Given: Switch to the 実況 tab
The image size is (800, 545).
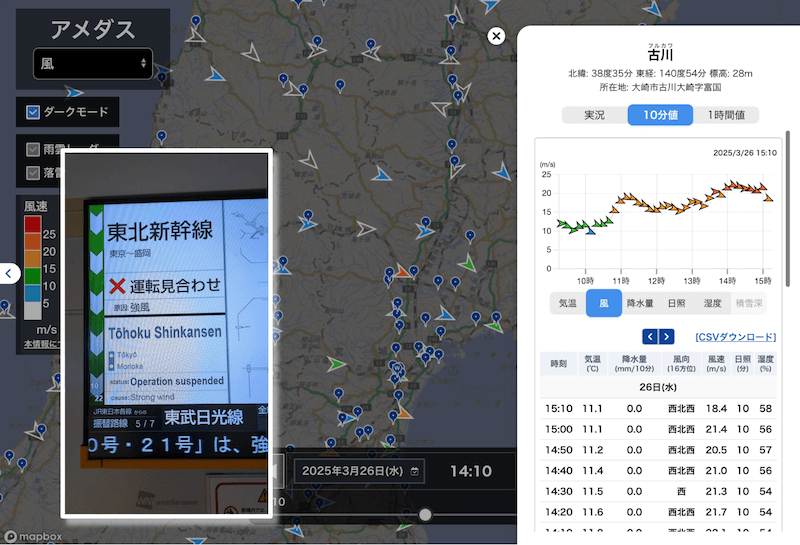Looking at the screenshot, I should [x=594, y=115].
